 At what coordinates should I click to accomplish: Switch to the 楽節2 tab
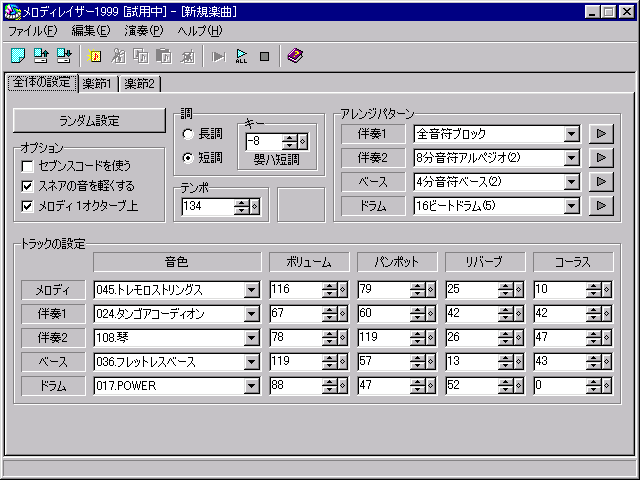coord(140,84)
